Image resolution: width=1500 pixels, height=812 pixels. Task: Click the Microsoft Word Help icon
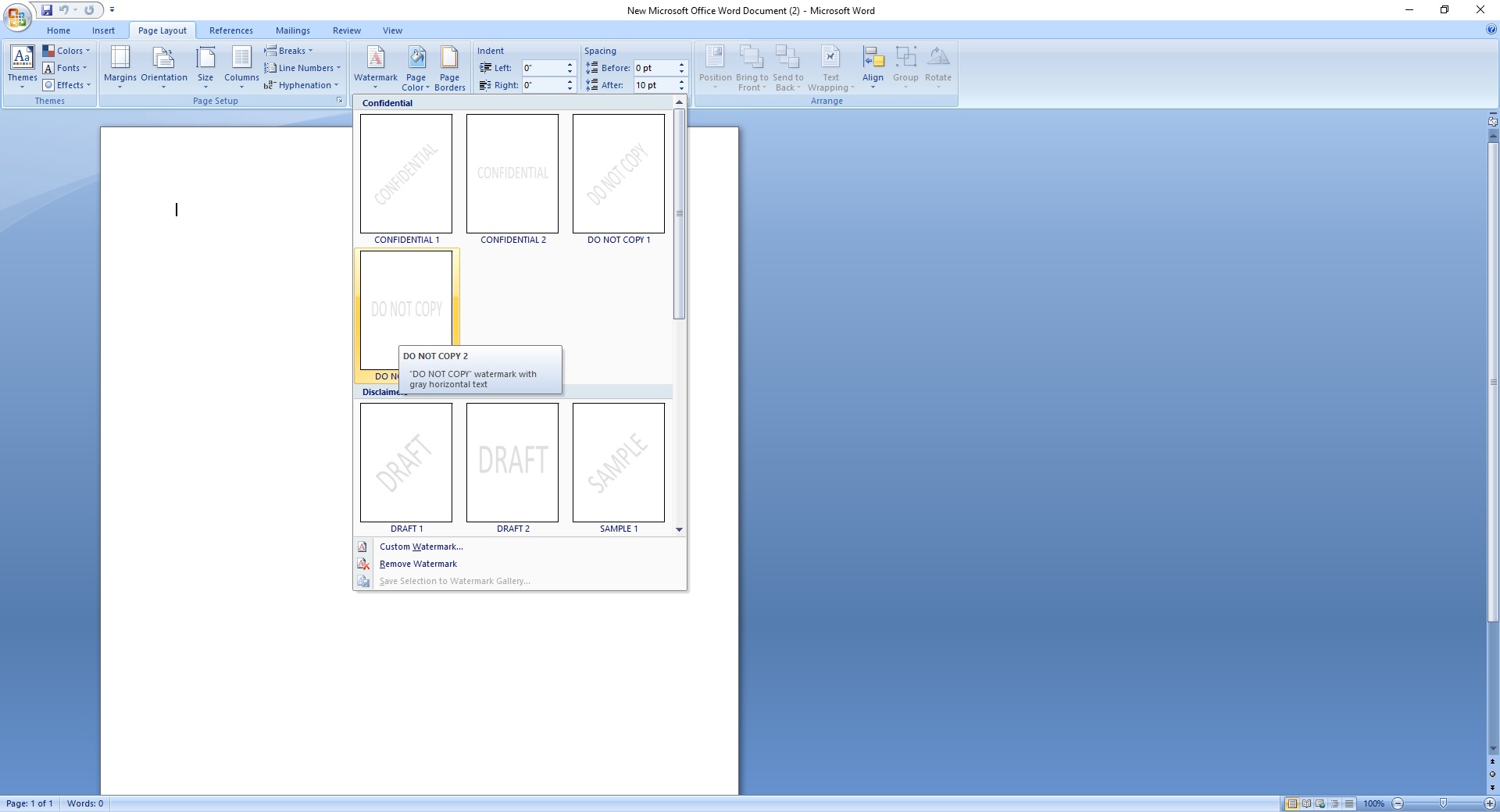[x=1491, y=30]
